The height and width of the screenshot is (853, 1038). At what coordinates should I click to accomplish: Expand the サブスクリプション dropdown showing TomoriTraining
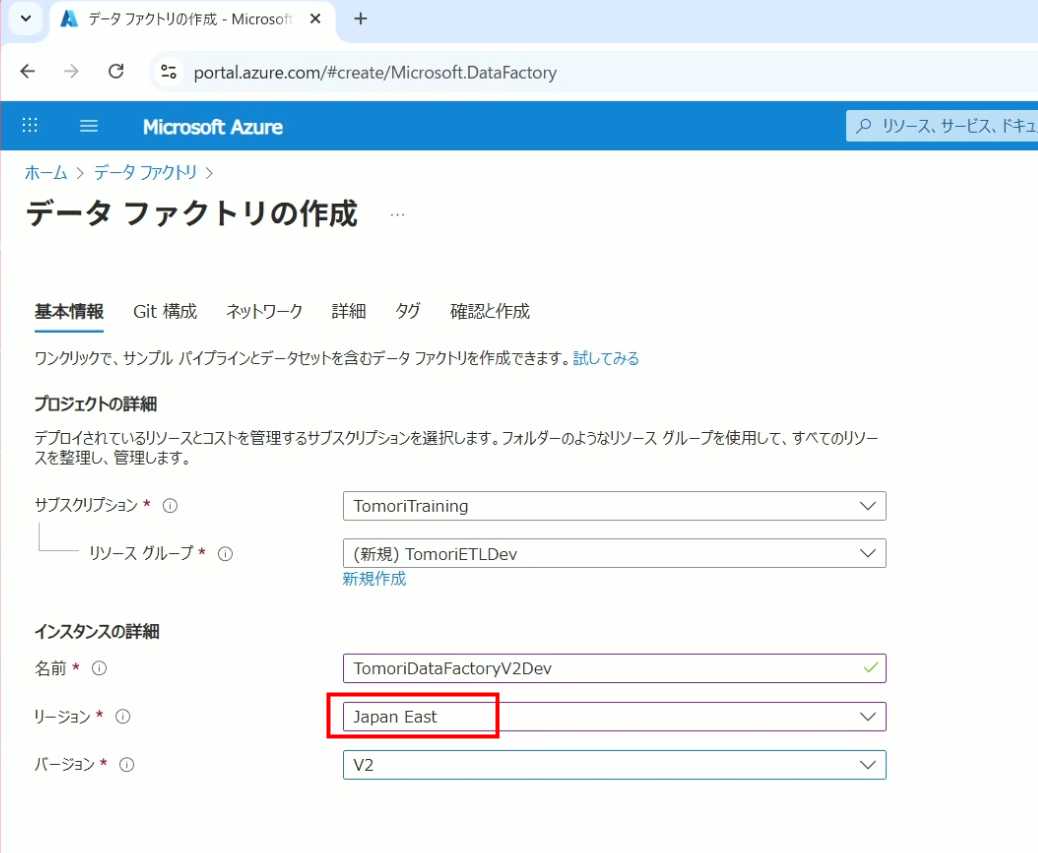pos(614,506)
